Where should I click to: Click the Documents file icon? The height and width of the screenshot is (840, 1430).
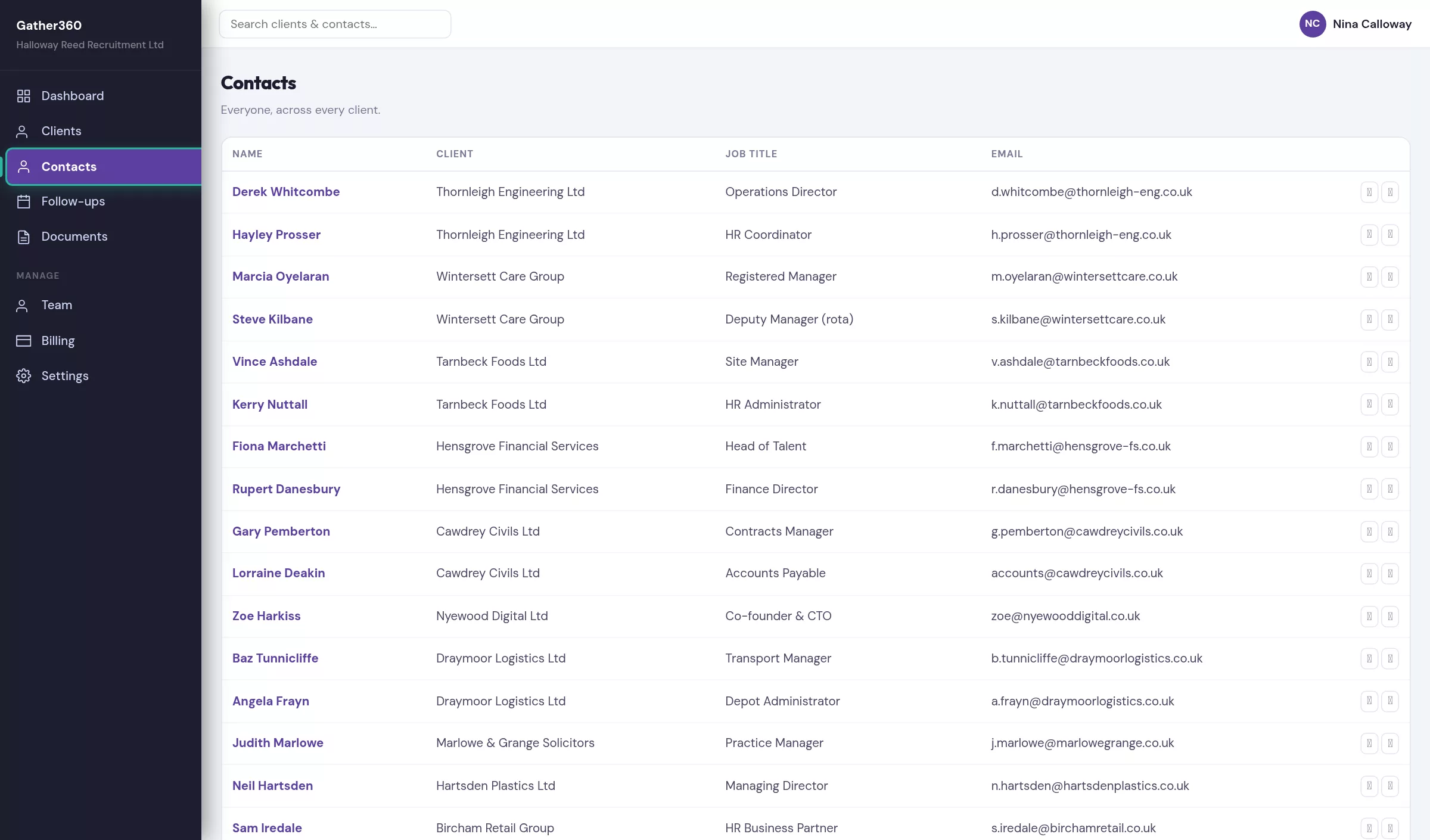click(23, 237)
